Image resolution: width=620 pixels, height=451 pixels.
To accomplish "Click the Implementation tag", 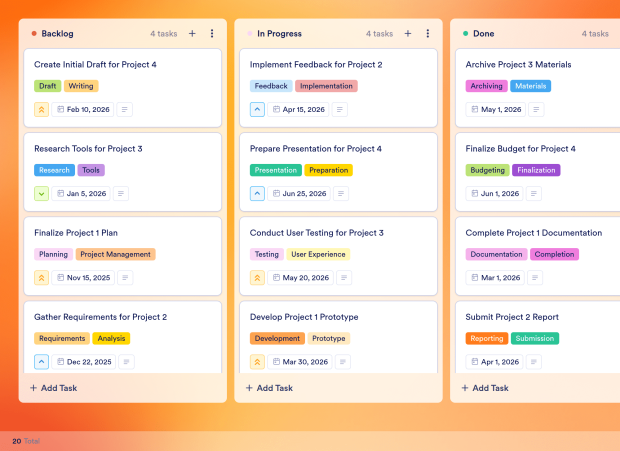I will (x=326, y=86).
